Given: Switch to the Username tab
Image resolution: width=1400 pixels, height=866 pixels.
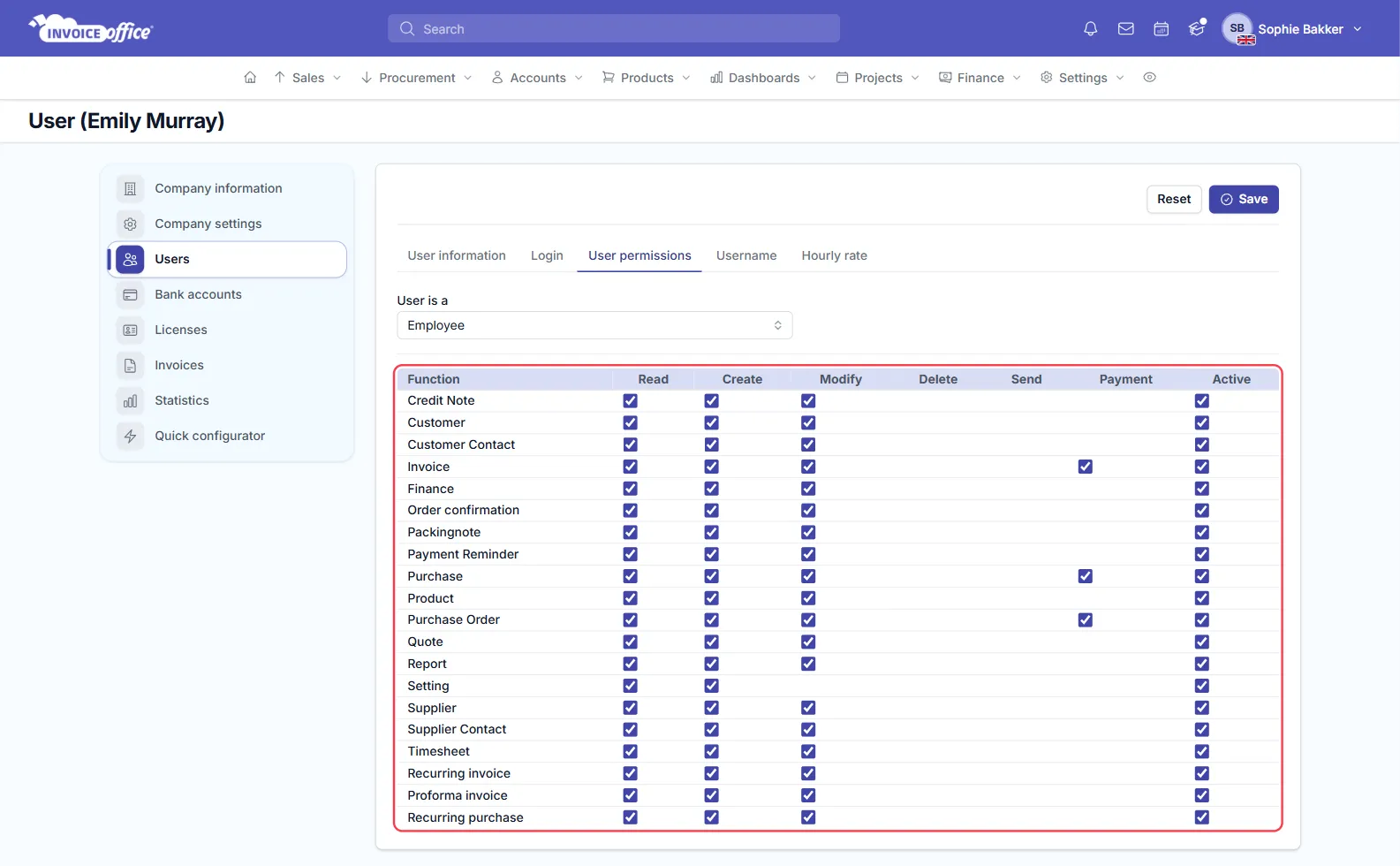Looking at the screenshot, I should 746,255.
